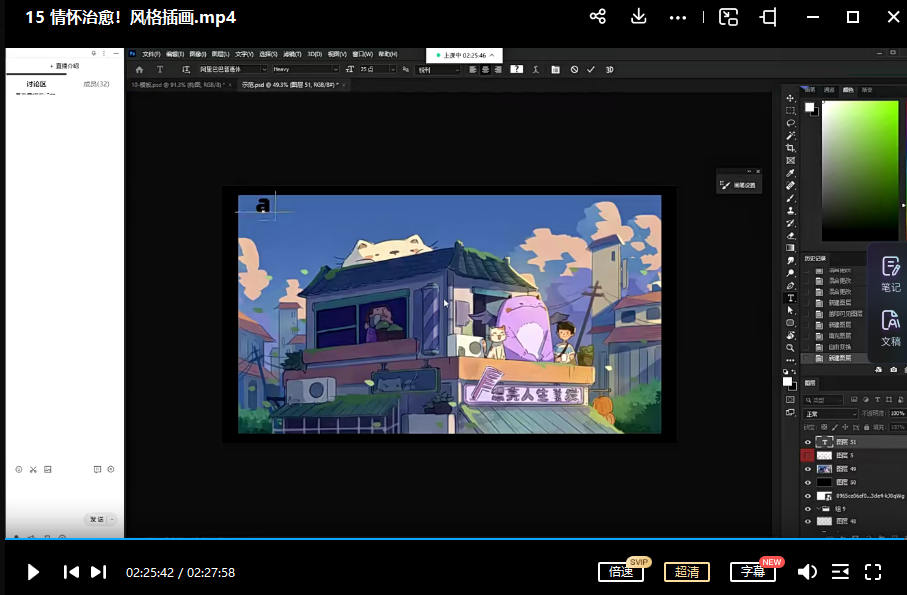Mute the video volume
Image resolution: width=907 pixels, height=595 pixels.
click(x=806, y=572)
